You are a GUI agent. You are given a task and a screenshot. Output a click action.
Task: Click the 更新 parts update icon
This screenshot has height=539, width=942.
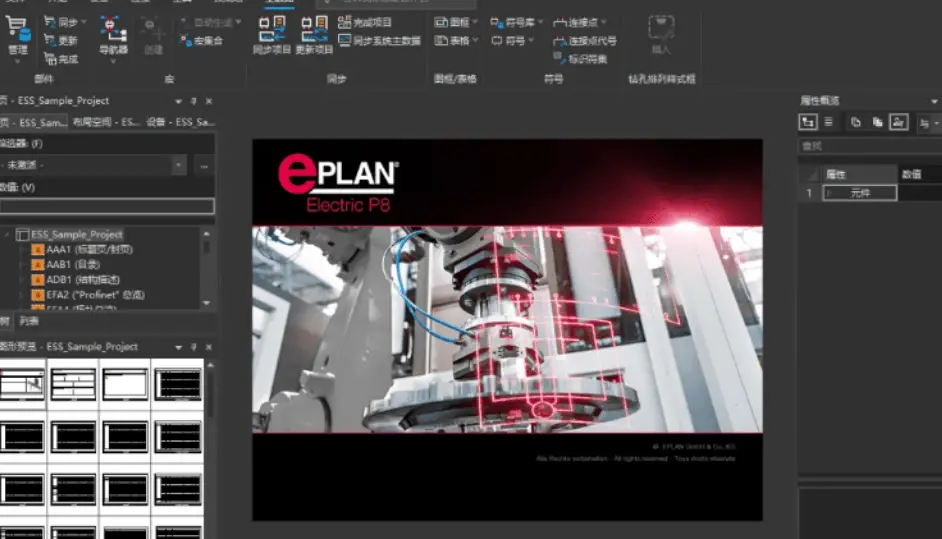(50, 40)
